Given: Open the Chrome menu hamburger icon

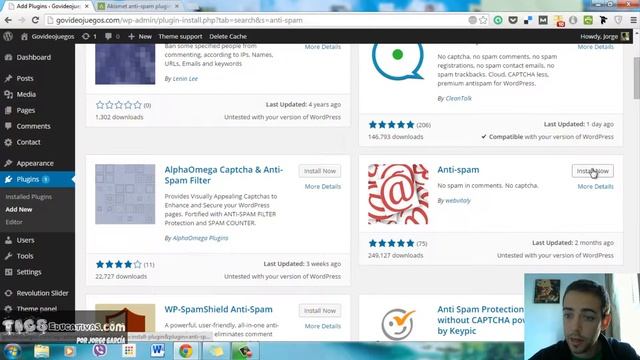Looking at the screenshot, I should (x=633, y=20).
